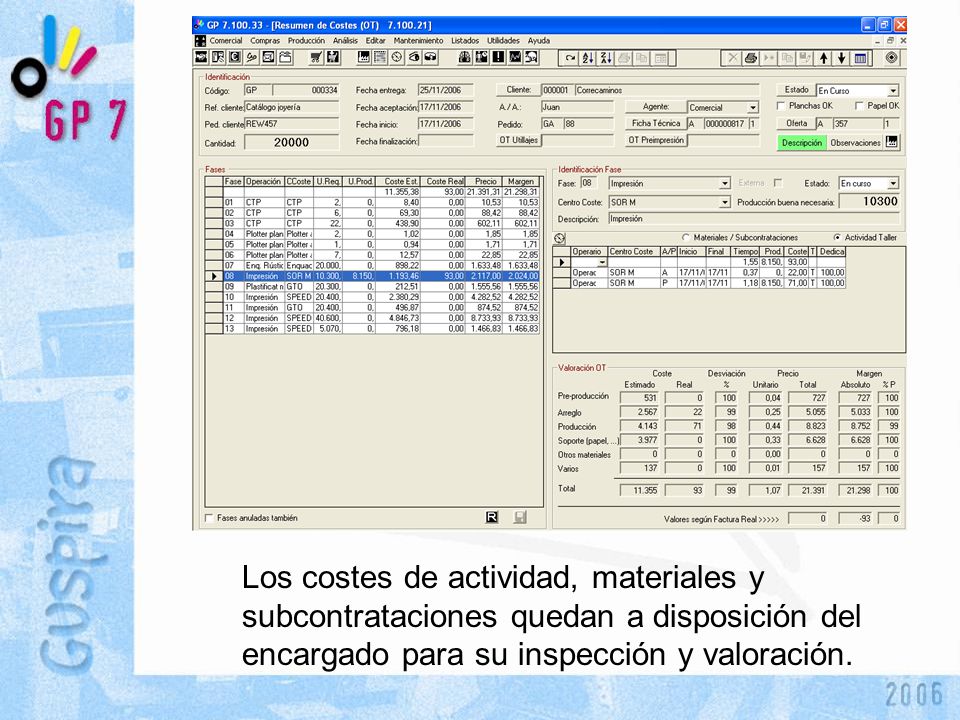The width and height of the screenshot is (960, 720).
Task: Click the floppy disk icon below Fases
Action: click(520, 517)
